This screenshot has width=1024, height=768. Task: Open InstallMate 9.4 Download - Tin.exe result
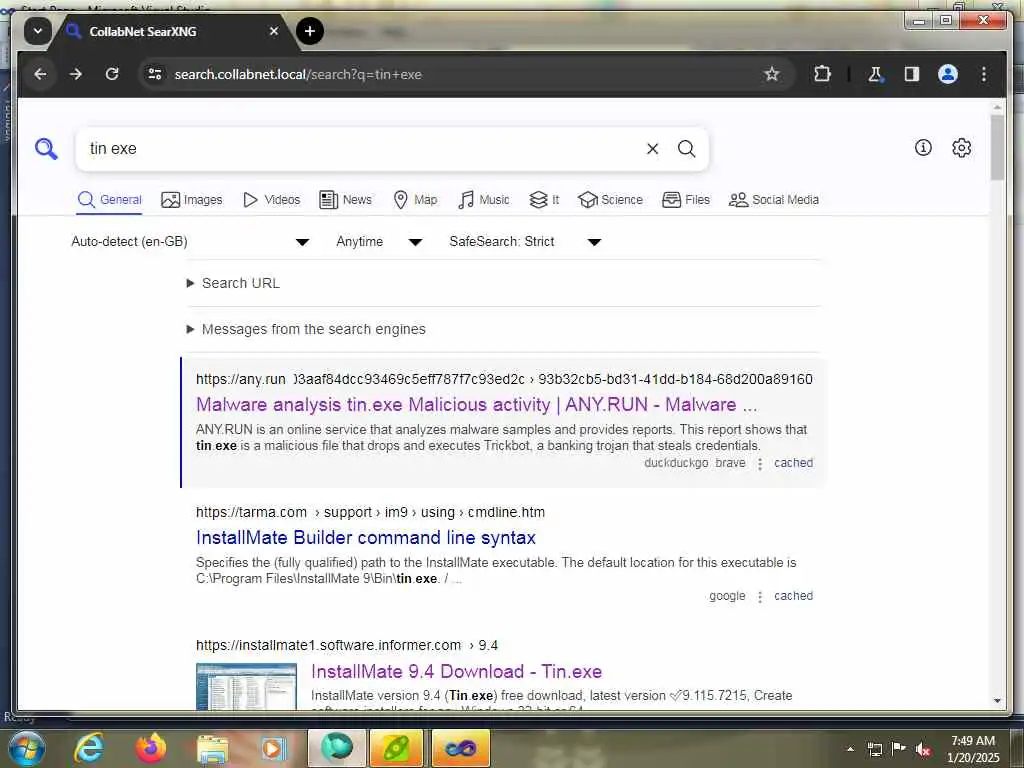(456, 672)
